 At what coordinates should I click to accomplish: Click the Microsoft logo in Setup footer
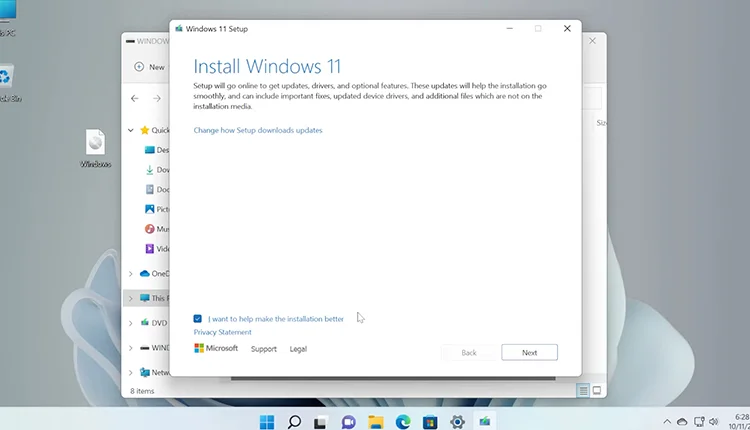coord(216,348)
